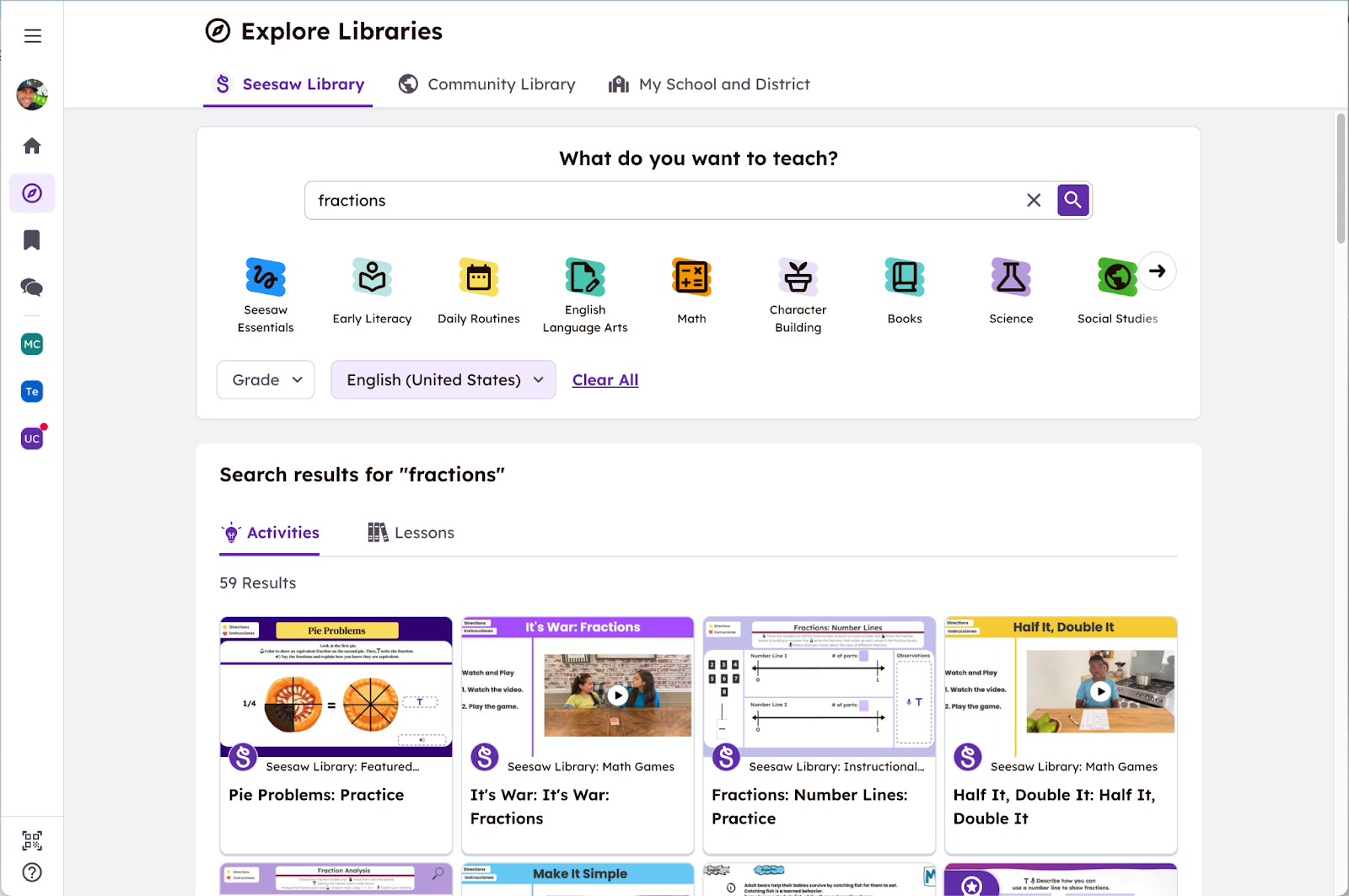Click the purple search magnifier button
This screenshot has width=1349, height=896.
1072,200
